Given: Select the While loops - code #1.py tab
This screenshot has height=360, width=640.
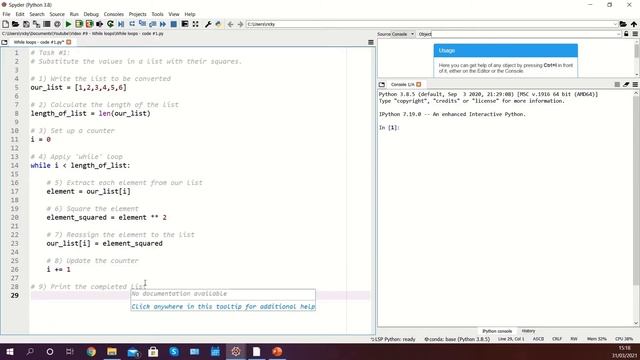Looking at the screenshot, I should tap(39, 42).
